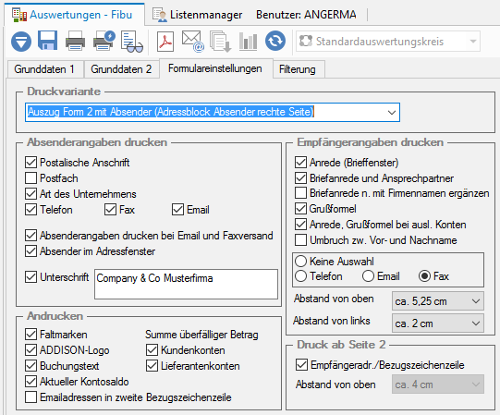
Task: Toggle the Unterschrift checkbox
Action: click(x=31, y=277)
